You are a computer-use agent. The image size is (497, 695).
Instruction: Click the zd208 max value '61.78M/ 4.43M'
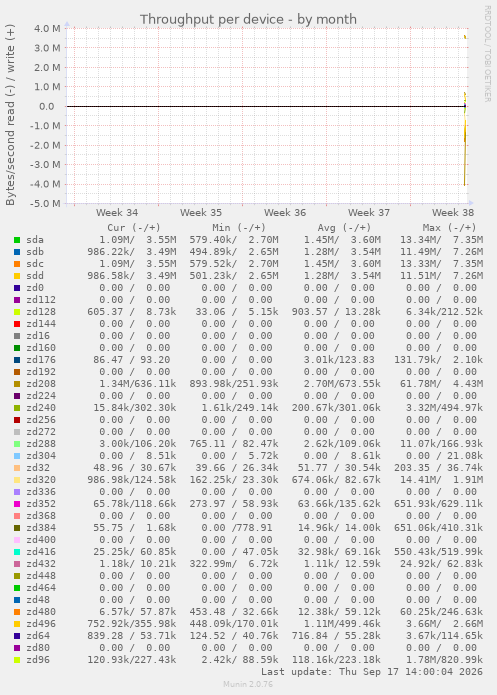point(442,383)
